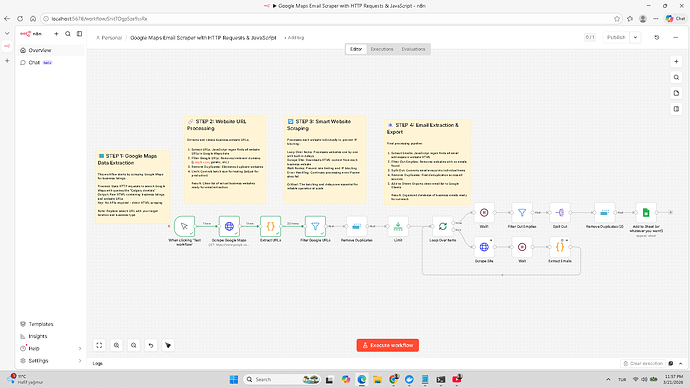Select the Wait node on lower branch

click(522, 247)
